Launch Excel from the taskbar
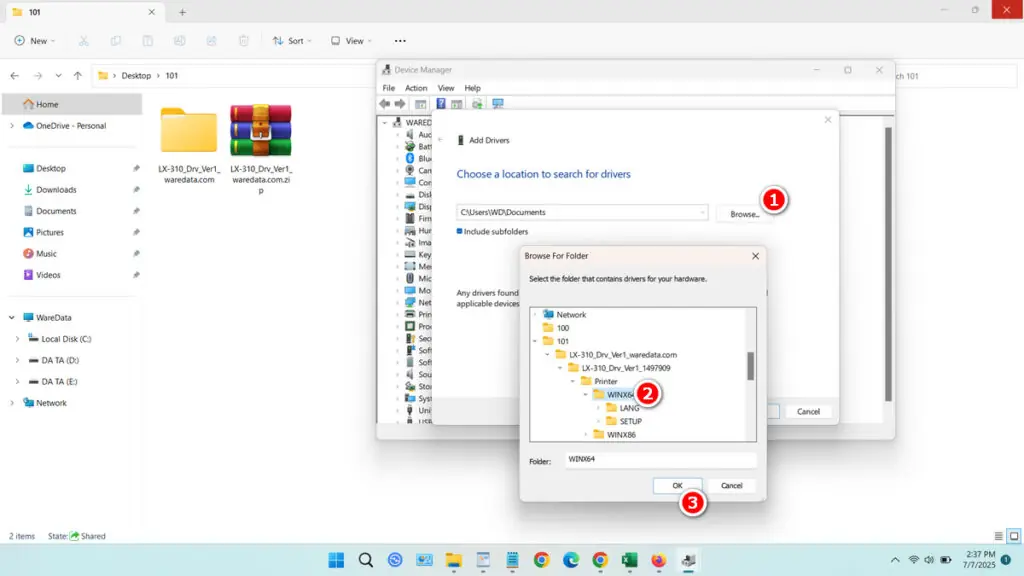1024x576 pixels. click(x=630, y=560)
